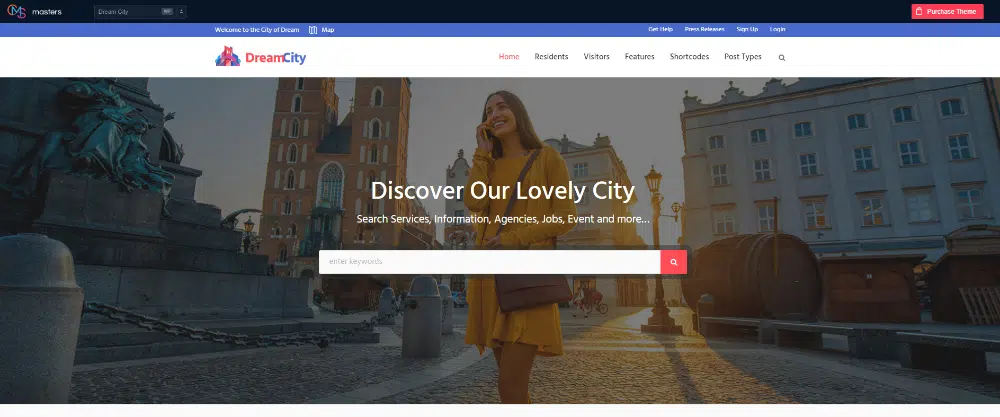Open the Visitors menu
Viewport: 1000px width, 417px height.
(x=597, y=57)
